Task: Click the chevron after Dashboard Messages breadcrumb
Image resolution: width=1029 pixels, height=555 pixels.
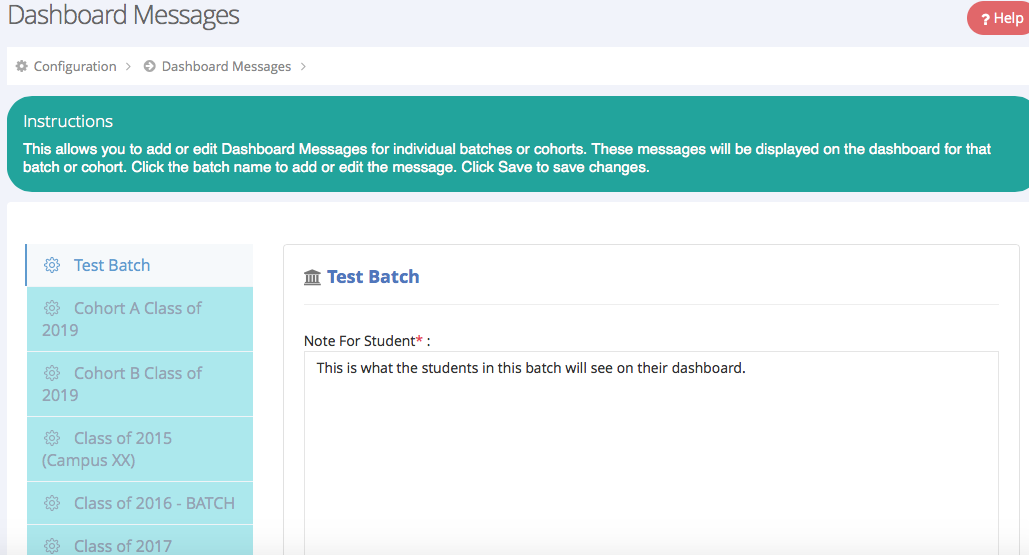Action: tap(303, 67)
